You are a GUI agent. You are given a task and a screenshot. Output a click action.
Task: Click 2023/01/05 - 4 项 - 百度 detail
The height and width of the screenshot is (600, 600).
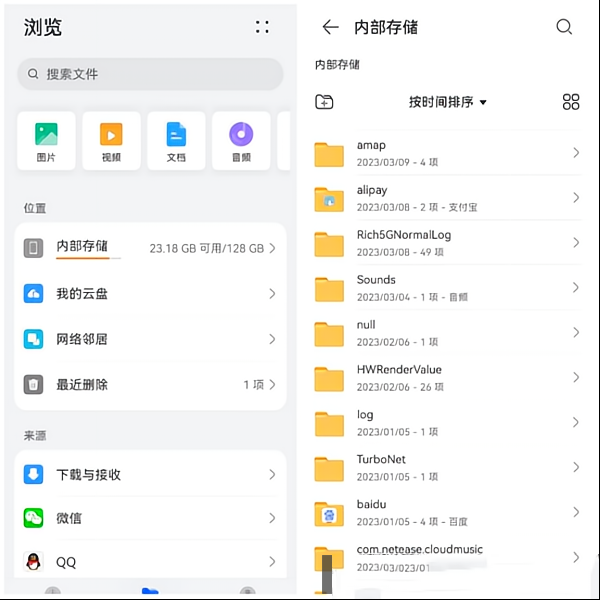[412, 522]
